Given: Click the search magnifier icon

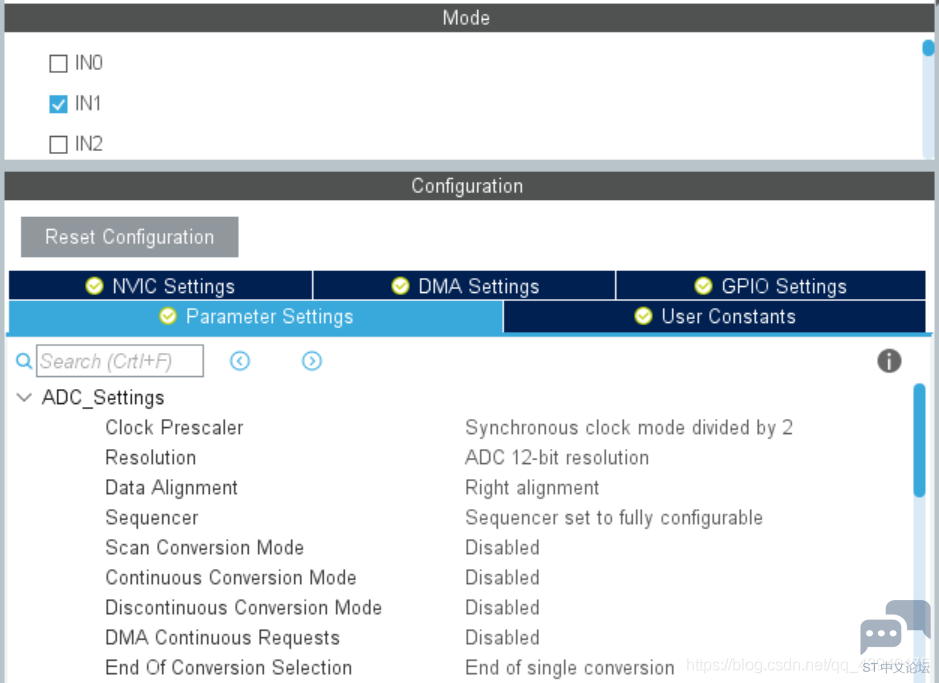Looking at the screenshot, I should pos(24,361).
